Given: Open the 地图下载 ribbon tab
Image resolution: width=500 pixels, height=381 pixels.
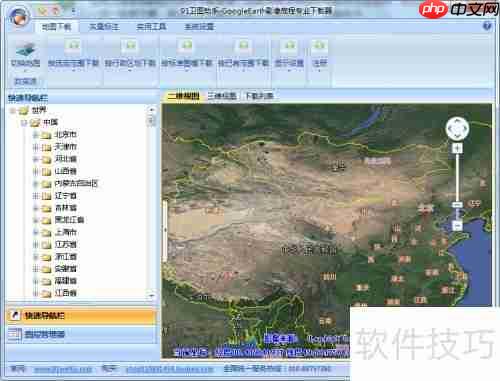Looking at the screenshot, I should [x=56, y=27].
